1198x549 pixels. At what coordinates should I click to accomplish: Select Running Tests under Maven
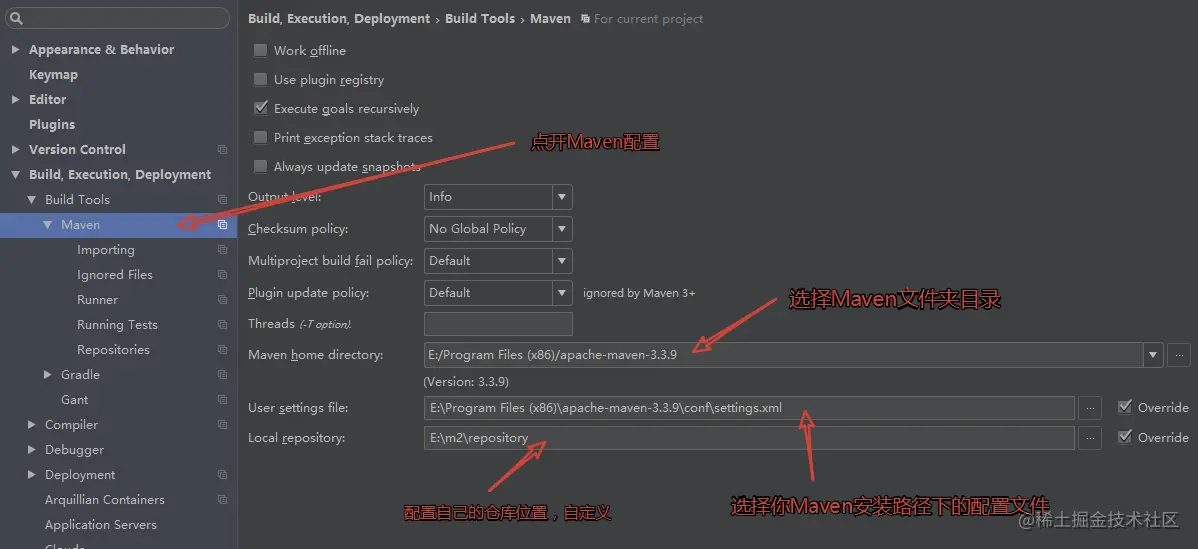117,325
